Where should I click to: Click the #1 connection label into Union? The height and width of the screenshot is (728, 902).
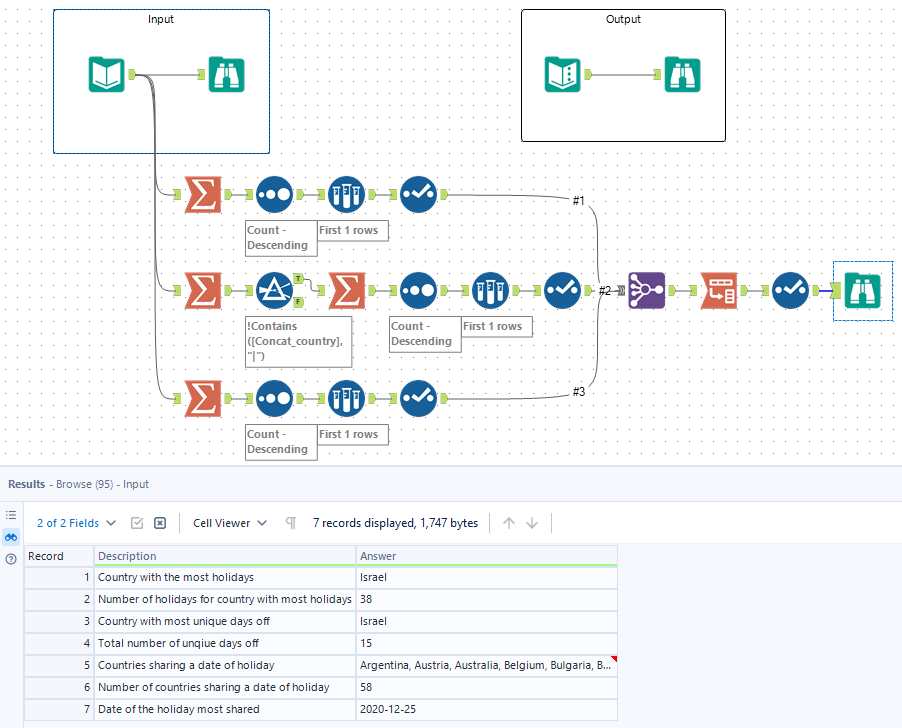[578, 200]
